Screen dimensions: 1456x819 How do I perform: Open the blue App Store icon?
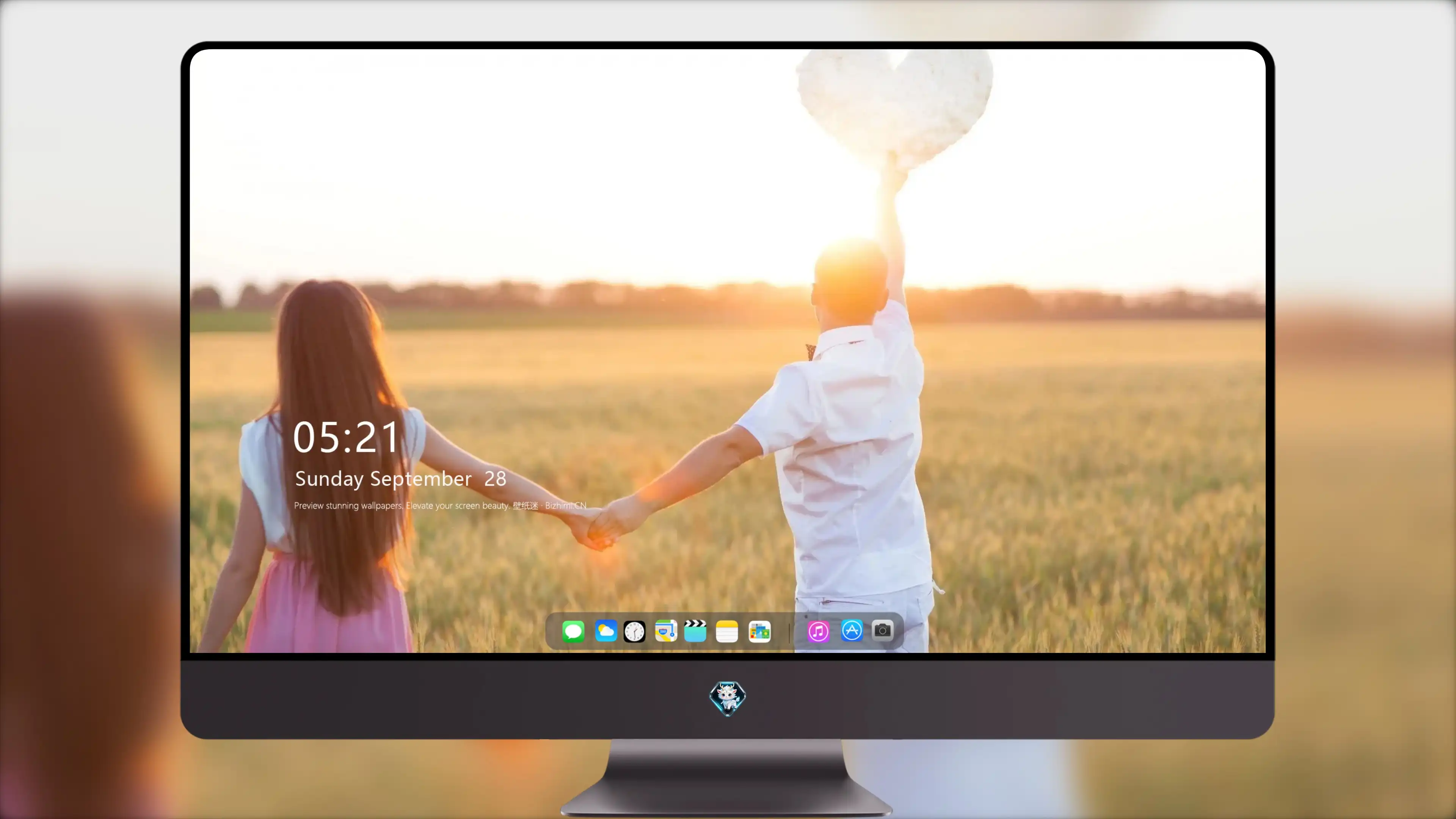(x=852, y=630)
